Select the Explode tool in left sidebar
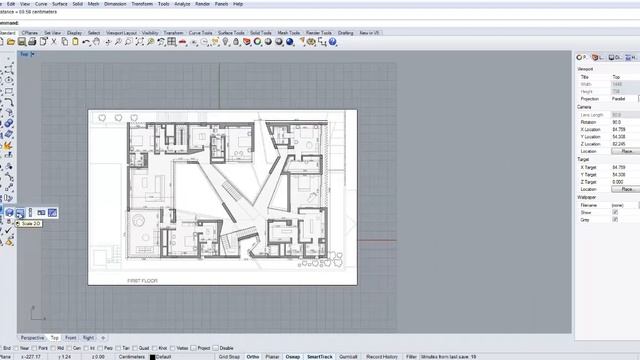This screenshot has width=640, height=360. click(x=8, y=146)
